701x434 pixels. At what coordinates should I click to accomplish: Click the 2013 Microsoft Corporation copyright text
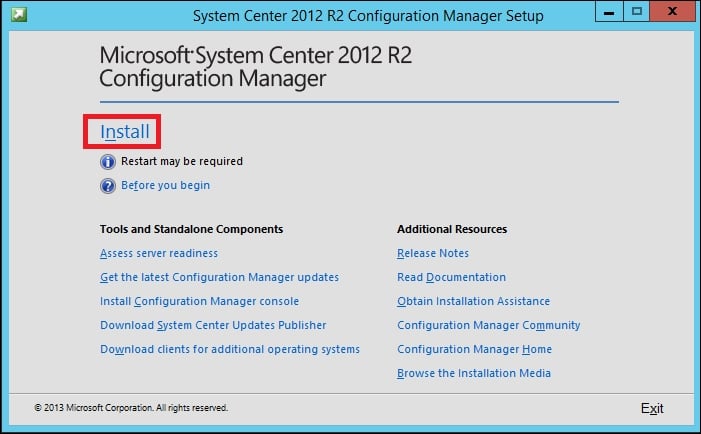(x=131, y=408)
